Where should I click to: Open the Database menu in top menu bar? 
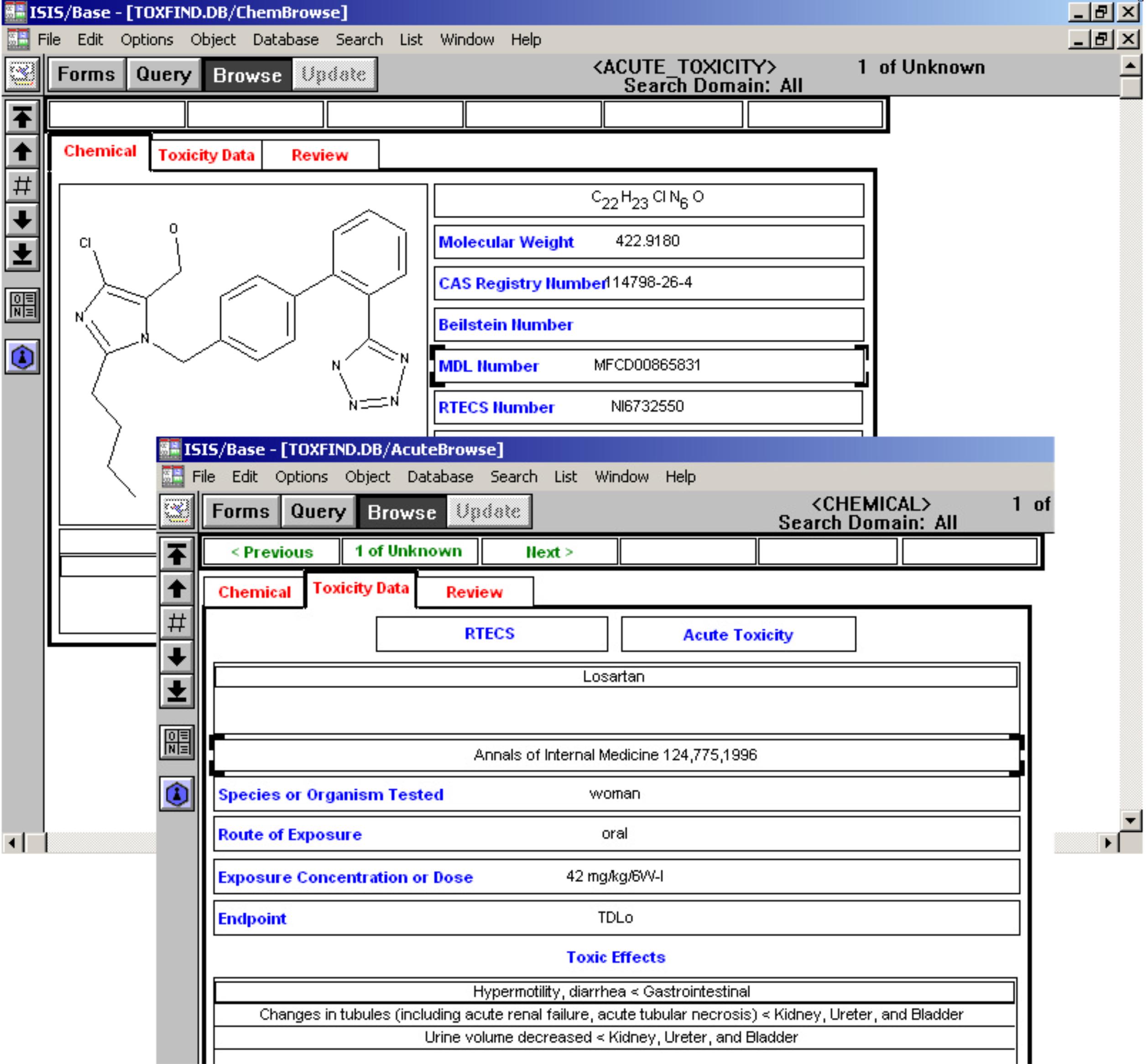(x=285, y=40)
